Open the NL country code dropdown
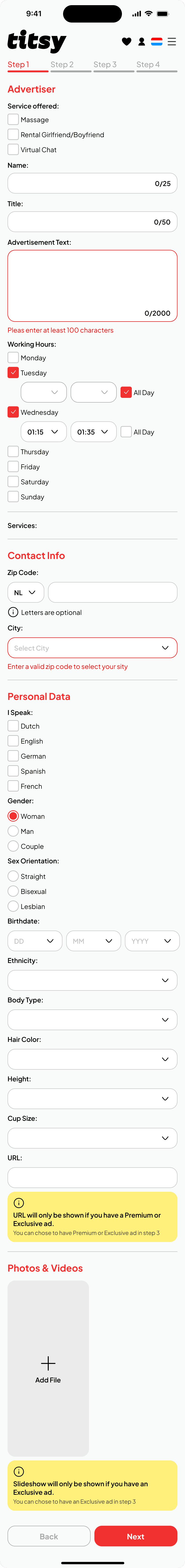This screenshot has width=185, height=1568. (x=25, y=592)
